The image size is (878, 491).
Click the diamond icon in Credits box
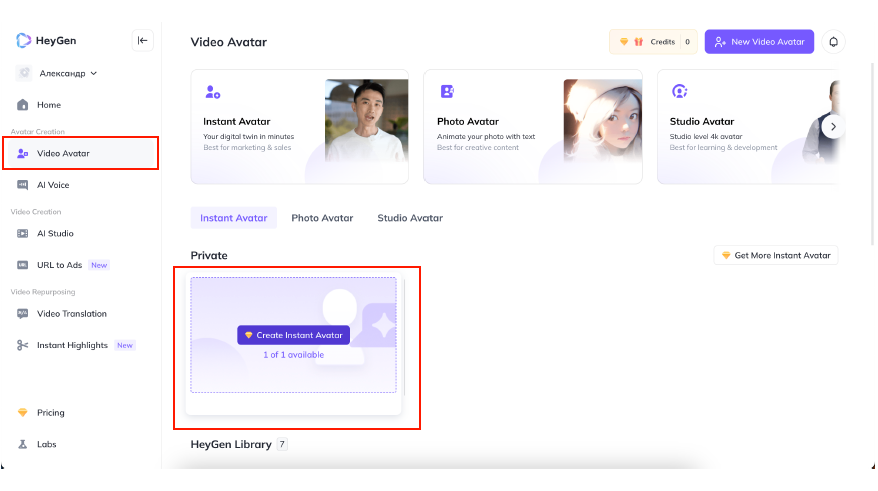point(624,42)
